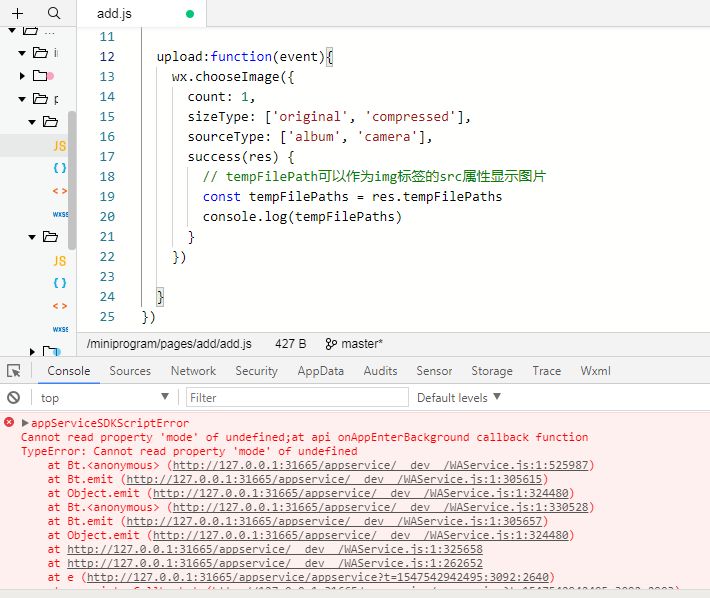Click the git branch icon in status bar
The image size is (710, 598).
point(331,344)
